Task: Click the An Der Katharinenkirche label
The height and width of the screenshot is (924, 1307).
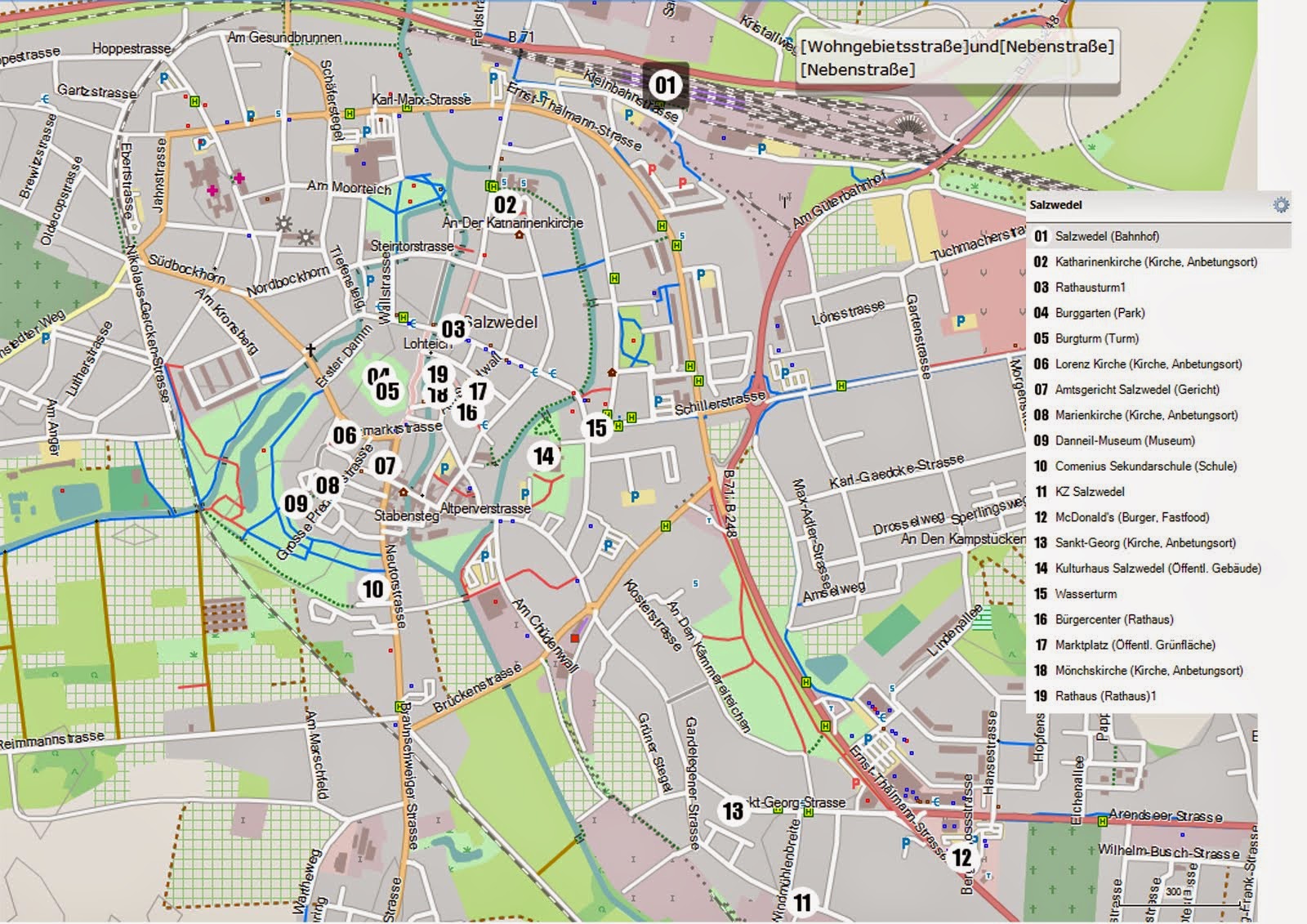Action: tap(513, 222)
